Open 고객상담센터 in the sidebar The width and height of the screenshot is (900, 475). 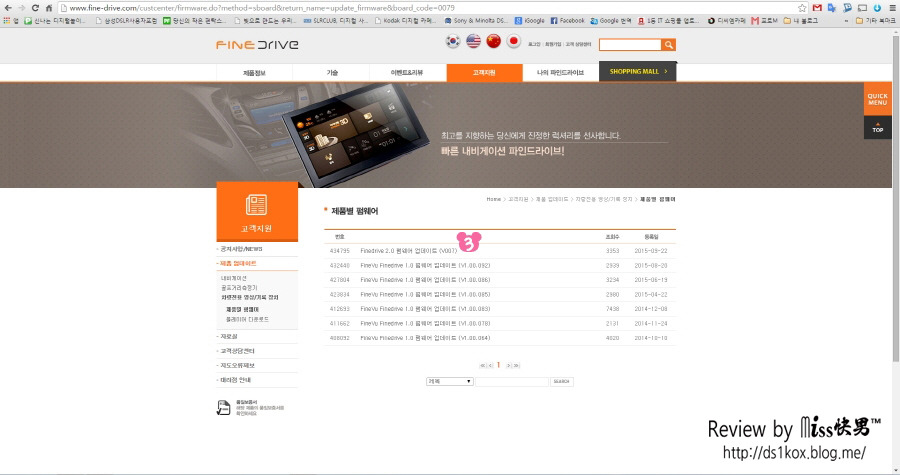point(237,351)
